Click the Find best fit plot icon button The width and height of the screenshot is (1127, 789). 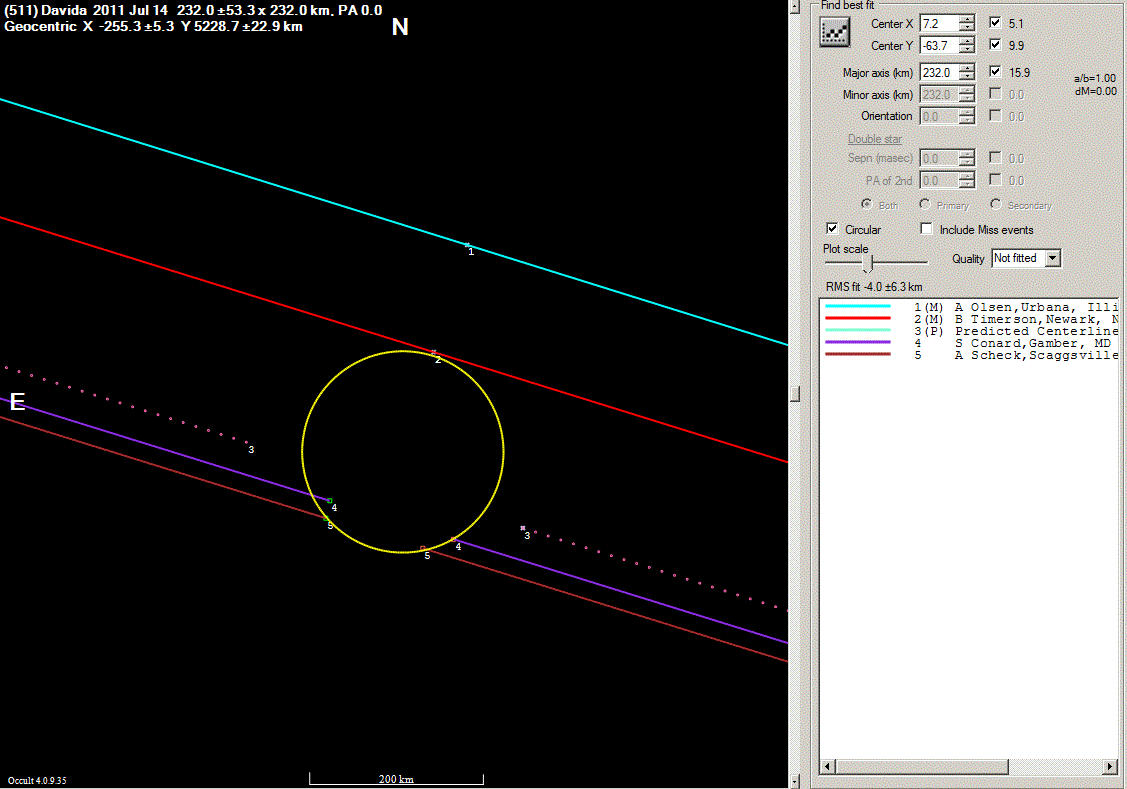[x=834, y=33]
